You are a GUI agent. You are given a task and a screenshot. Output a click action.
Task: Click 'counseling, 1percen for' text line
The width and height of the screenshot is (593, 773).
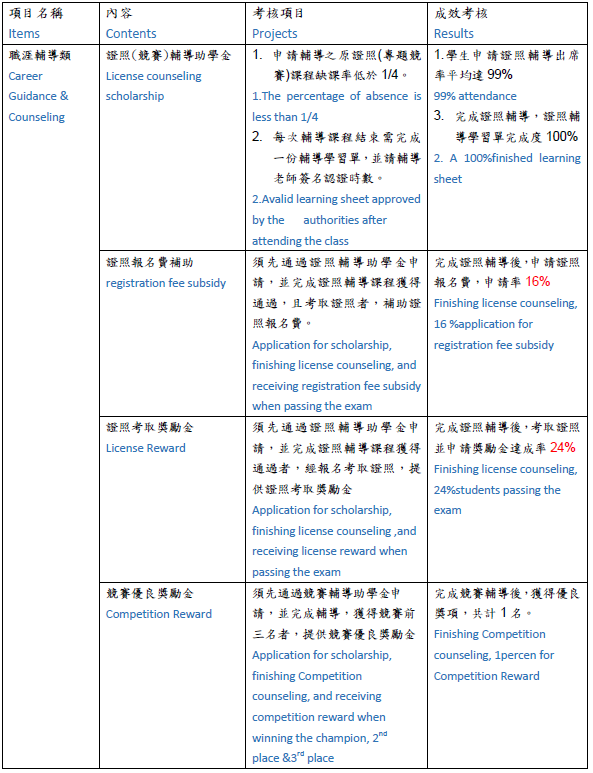coord(493,655)
